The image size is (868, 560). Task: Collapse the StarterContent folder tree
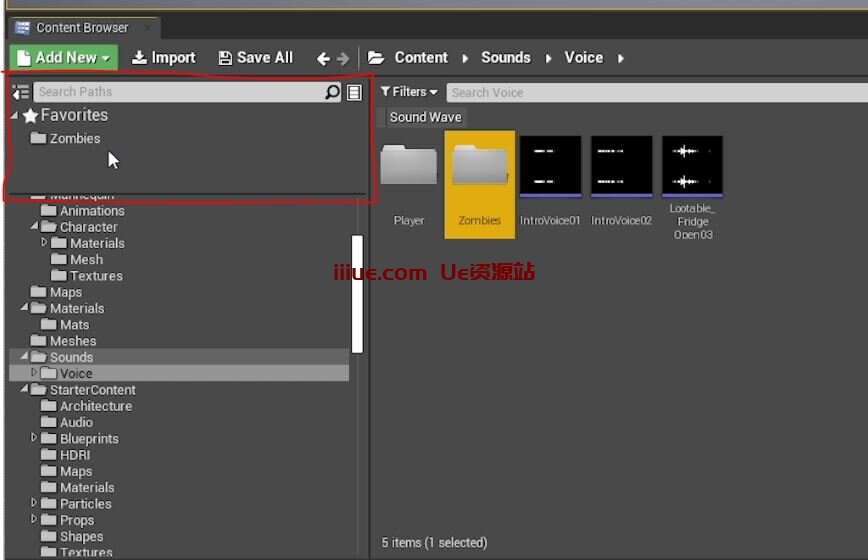click(23, 390)
